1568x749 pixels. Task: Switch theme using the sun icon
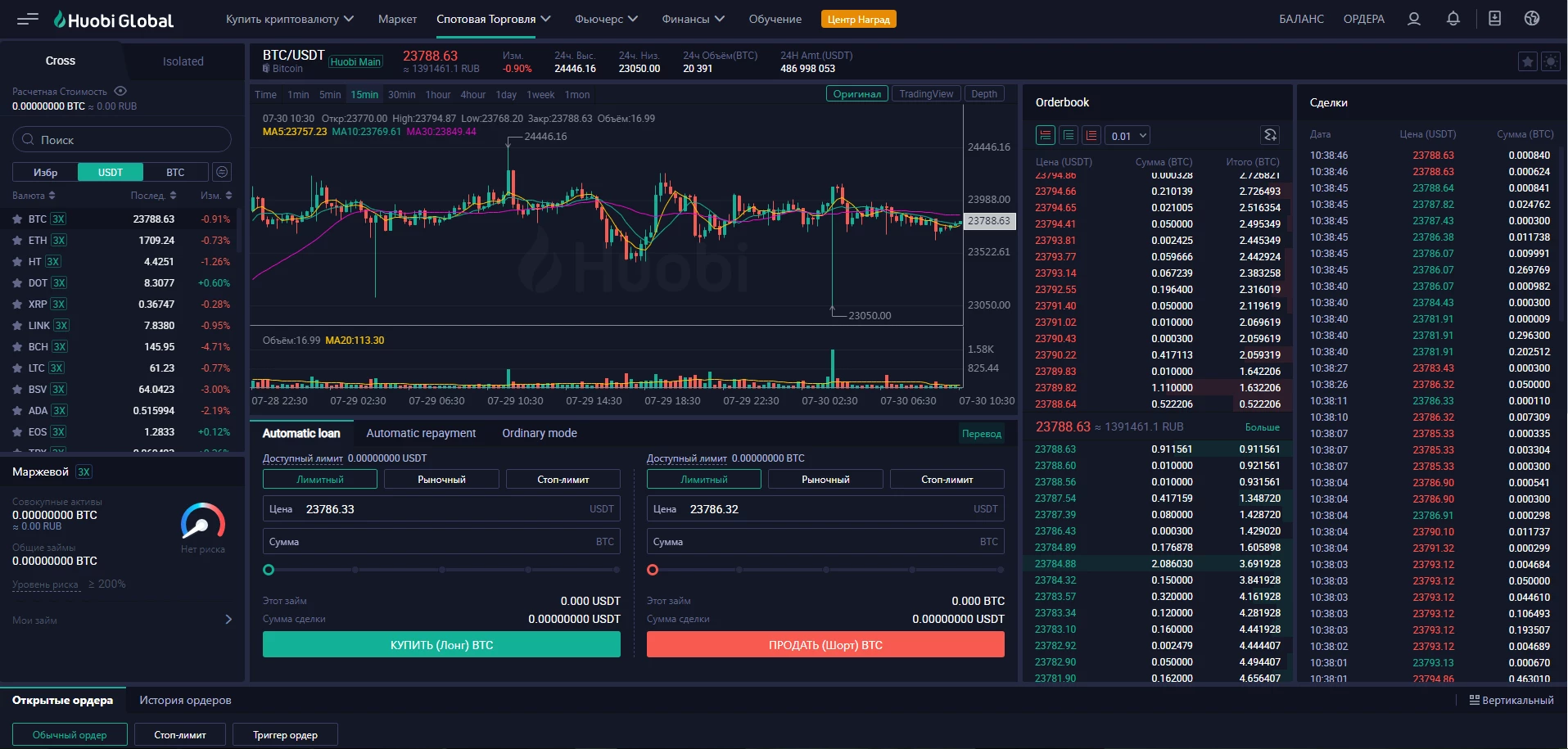click(x=1550, y=61)
